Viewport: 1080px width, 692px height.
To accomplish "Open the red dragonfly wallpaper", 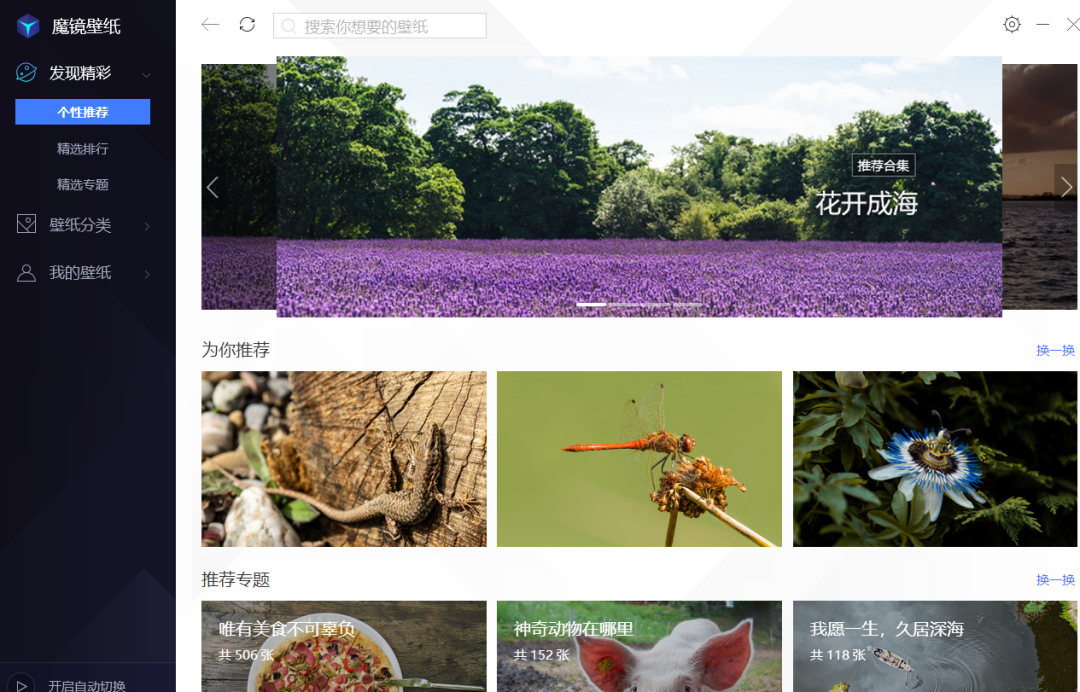I will (639, 459).
